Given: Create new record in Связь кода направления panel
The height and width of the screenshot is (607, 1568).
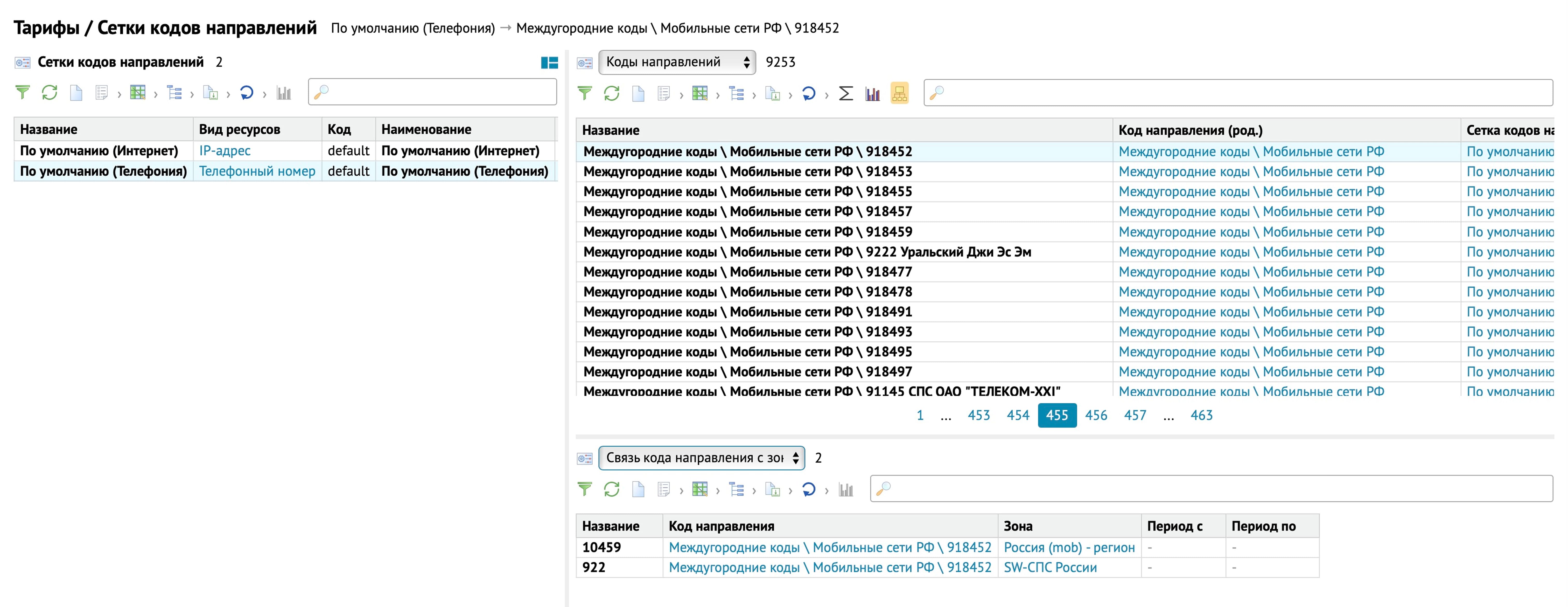Looking at the screenshot, I should [x=639, y=489].
